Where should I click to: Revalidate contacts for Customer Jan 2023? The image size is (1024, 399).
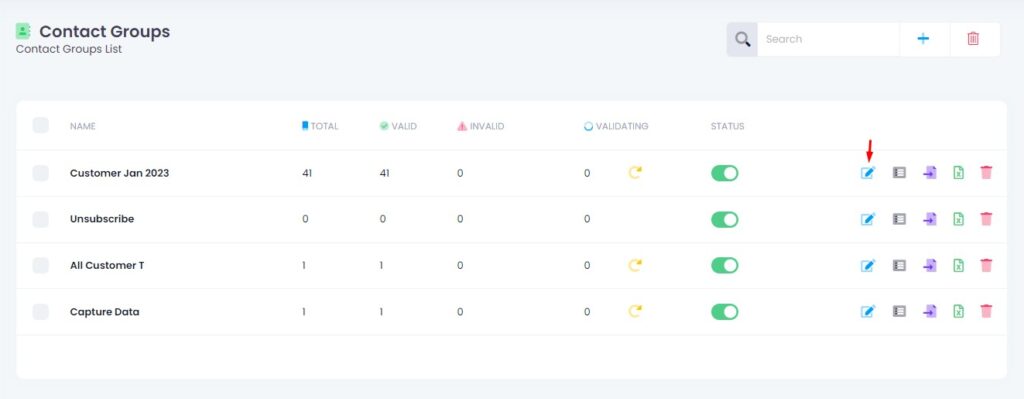pyautogui.click(x=635, y=173)
